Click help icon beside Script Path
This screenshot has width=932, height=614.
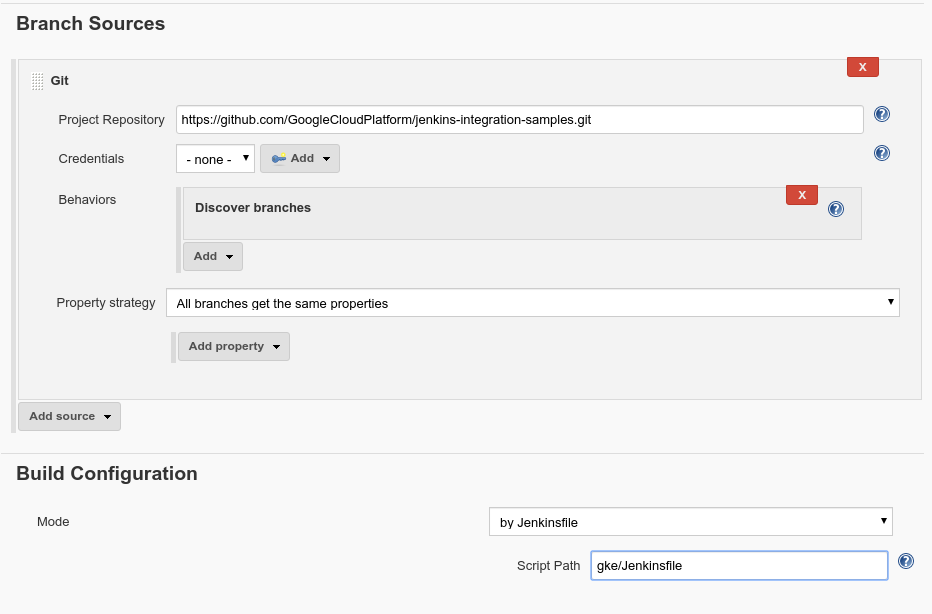[x=905, y=561]
